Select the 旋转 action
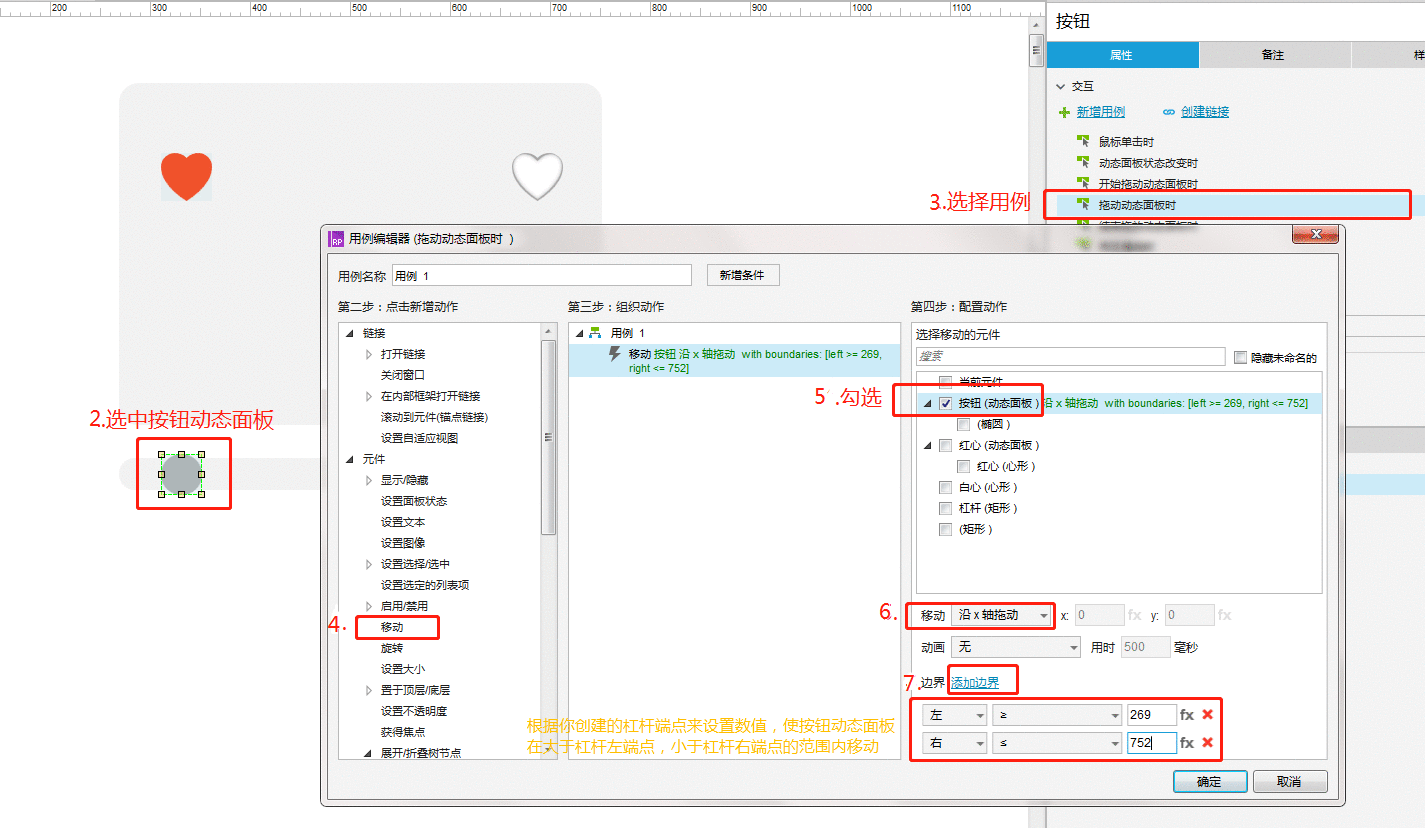 point(392,648)
